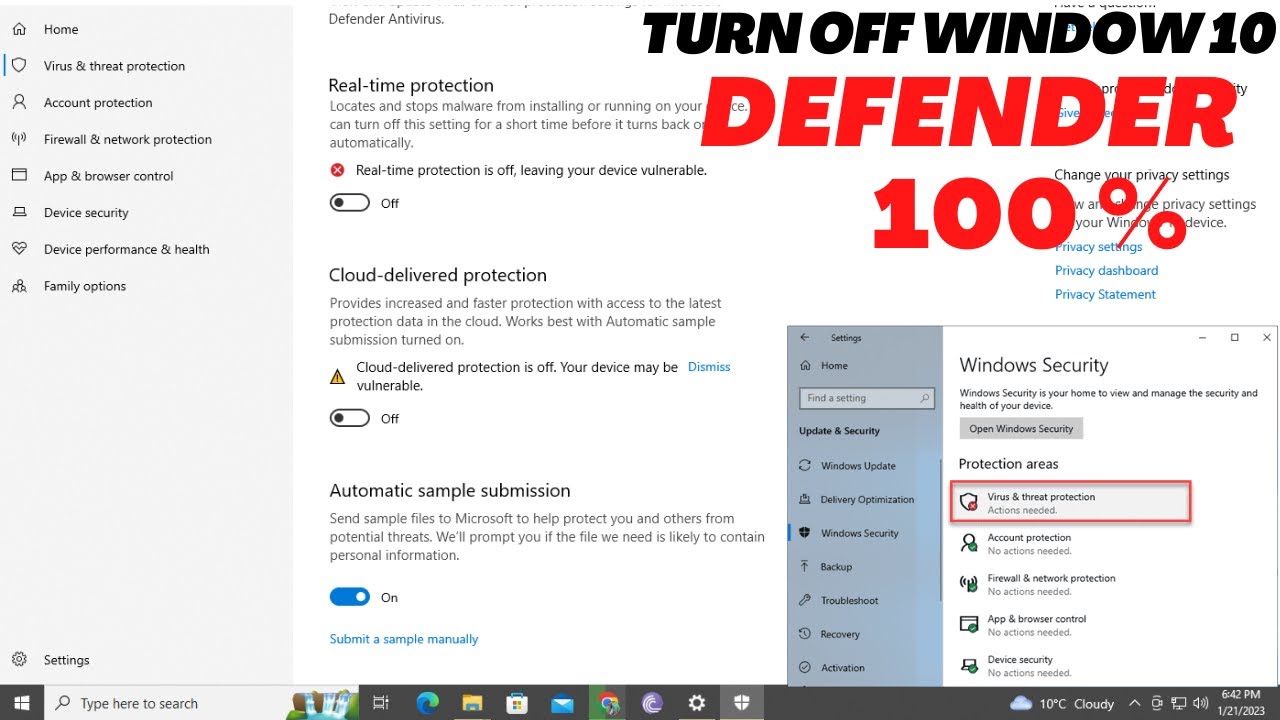
Task: Open Microsoft Edge from the taskbar
Action: 428,703
